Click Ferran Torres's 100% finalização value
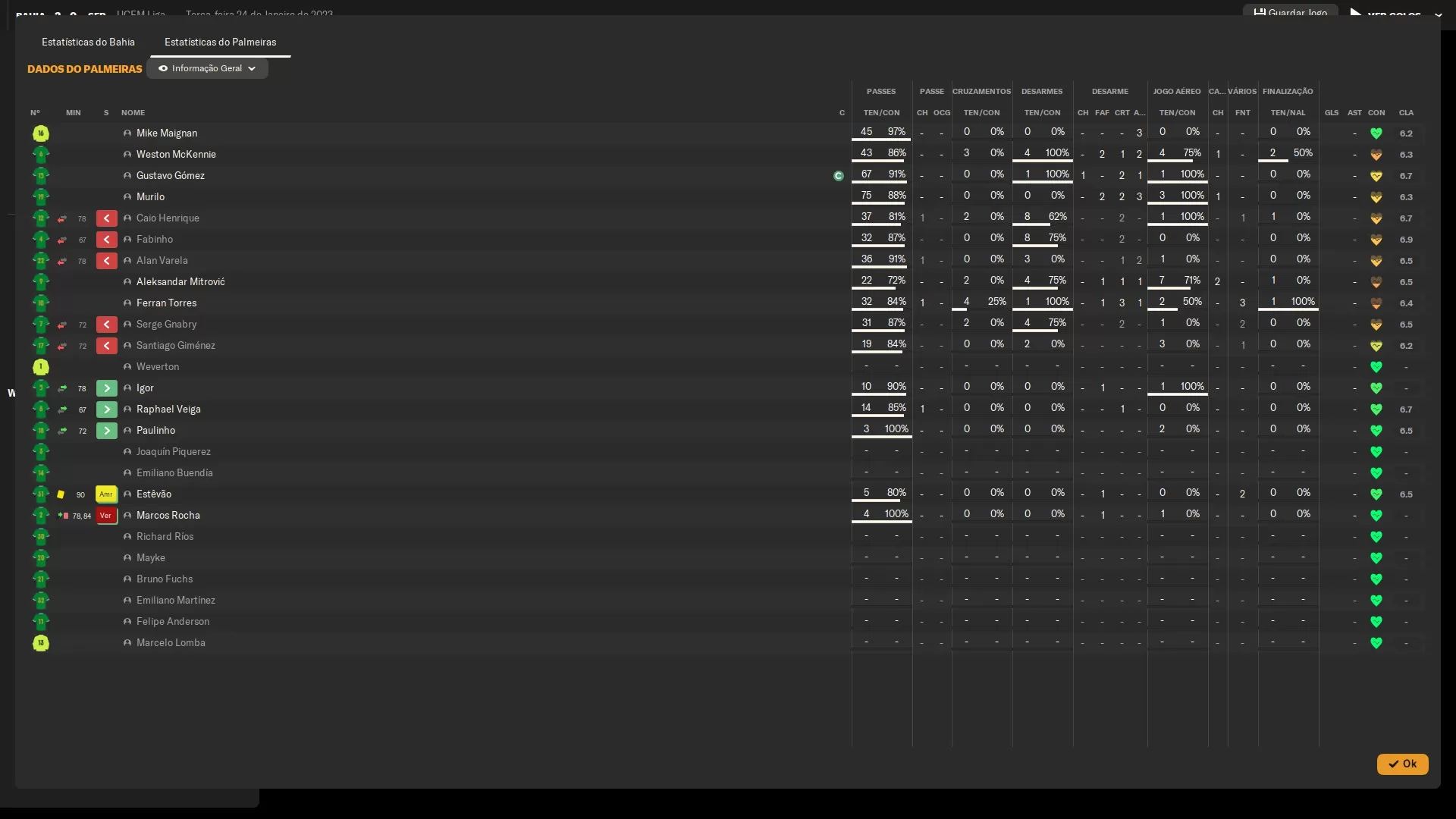The height and width of the screenshot is (819, 1456). click(x=1303, y=302)
